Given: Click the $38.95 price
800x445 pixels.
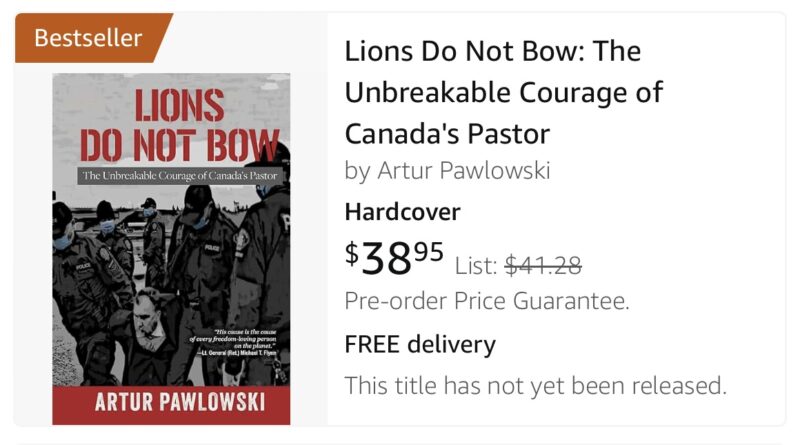Looking at the screenshot, I should (394, 258).
